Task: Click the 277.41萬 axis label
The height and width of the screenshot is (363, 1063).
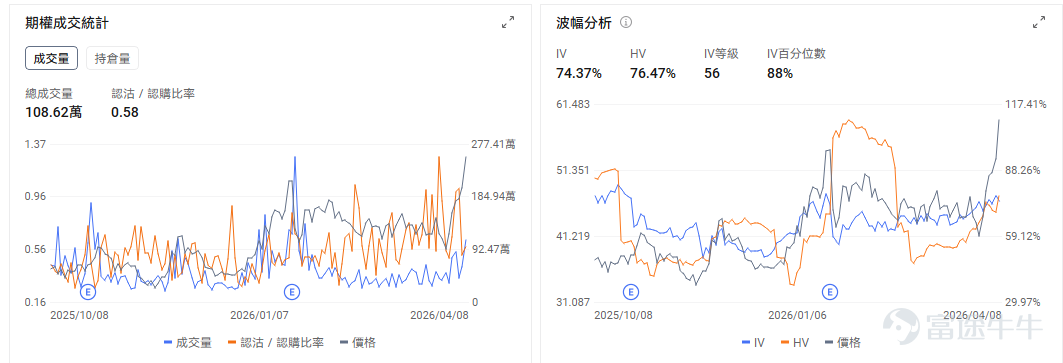Action: 493,144
